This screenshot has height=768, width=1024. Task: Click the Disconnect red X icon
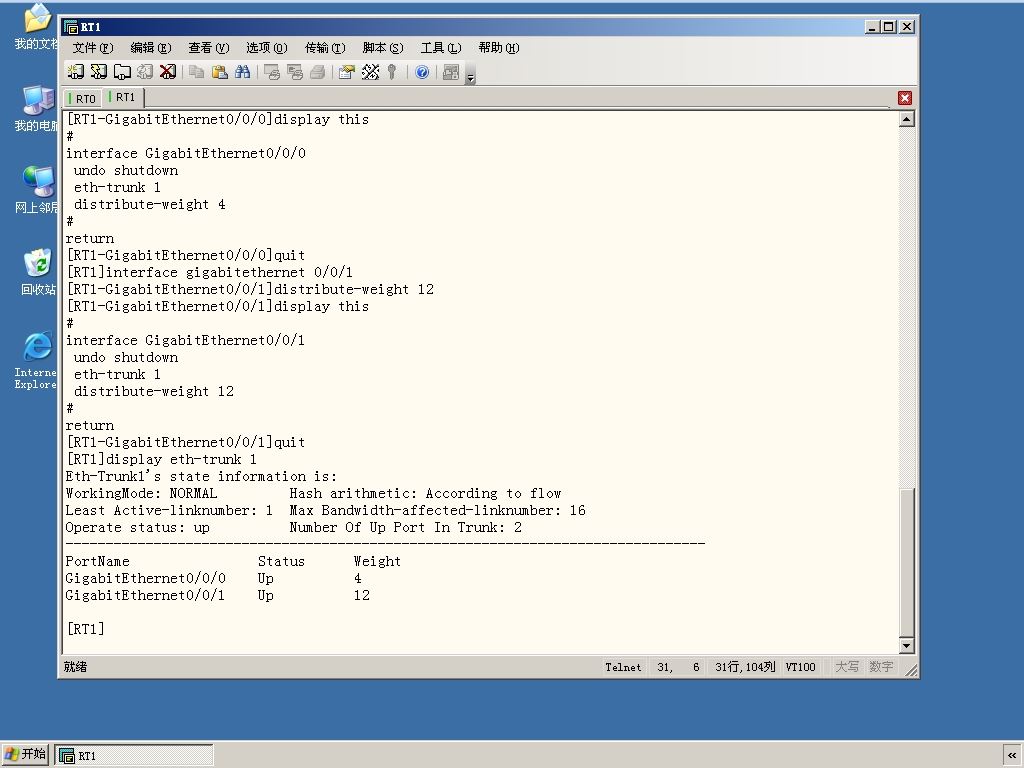[x=168, y=72]
